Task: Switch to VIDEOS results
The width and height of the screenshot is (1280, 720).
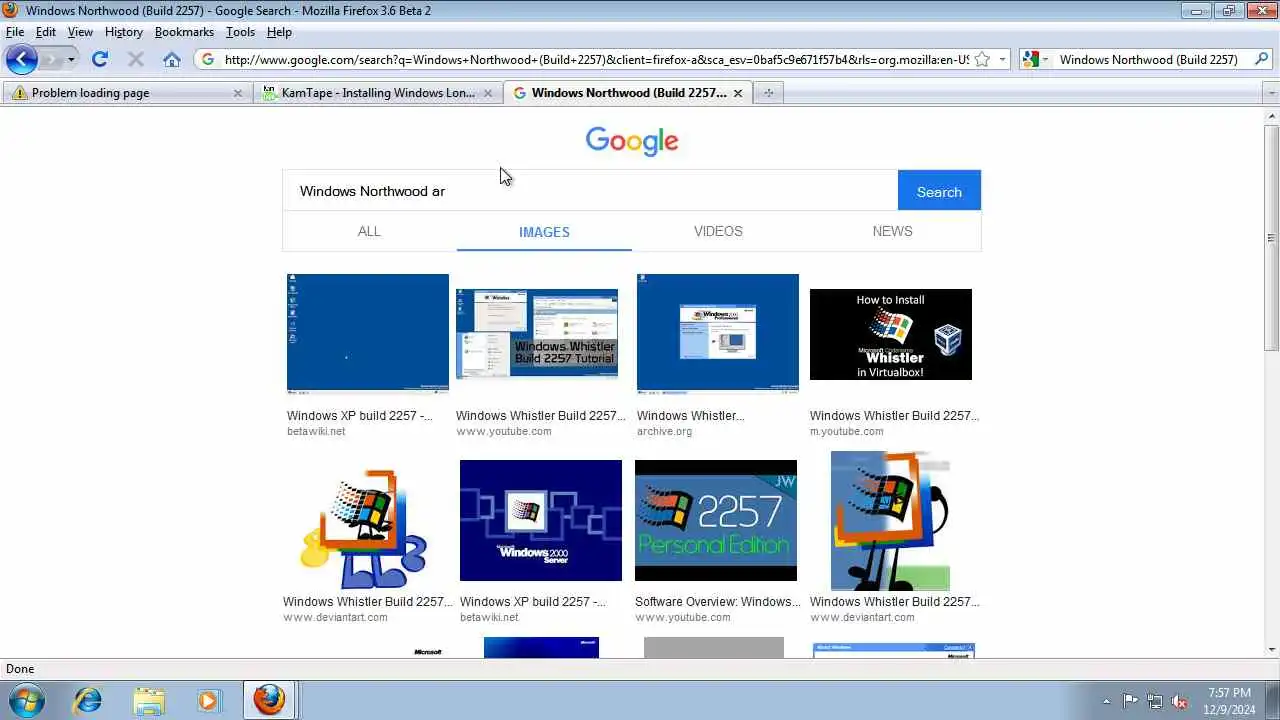Action: coord(718,231)
